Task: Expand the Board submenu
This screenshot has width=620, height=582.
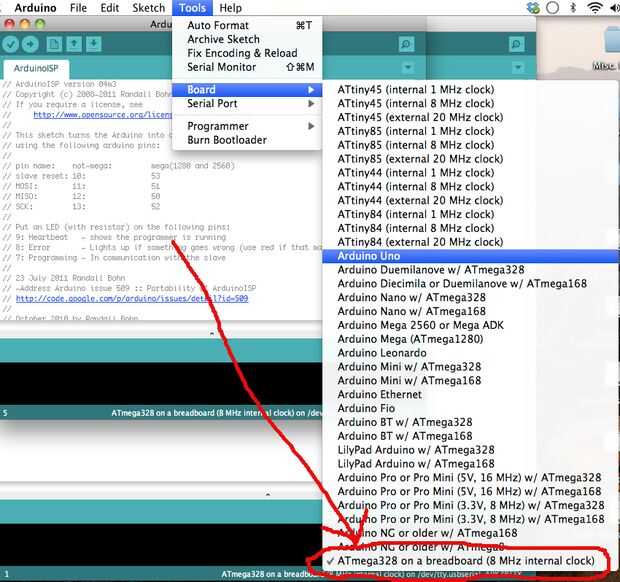Action: pos(247,90)
